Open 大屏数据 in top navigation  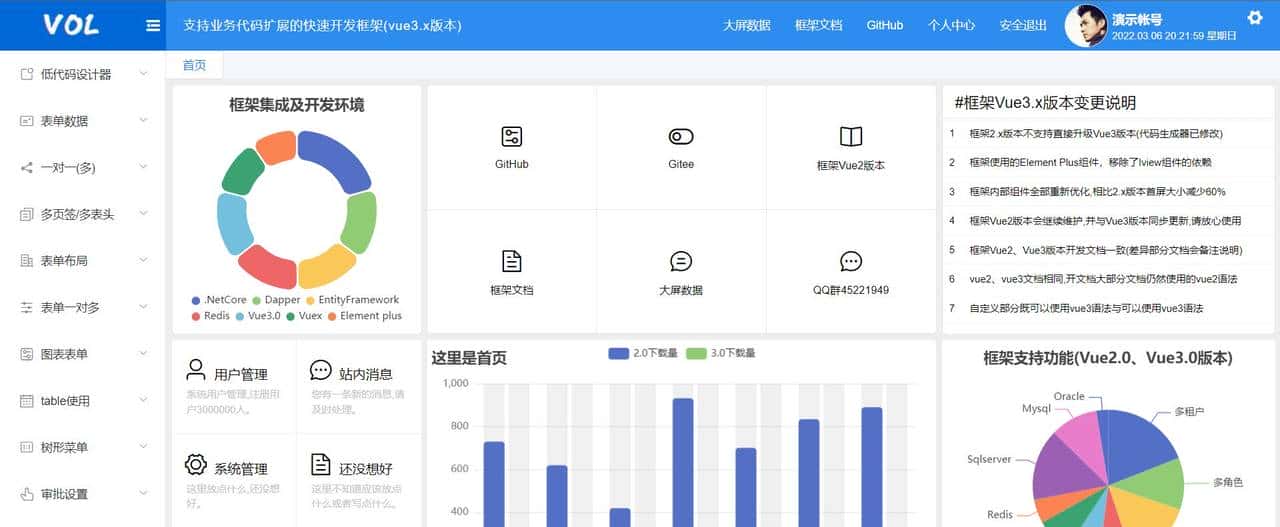747,26
